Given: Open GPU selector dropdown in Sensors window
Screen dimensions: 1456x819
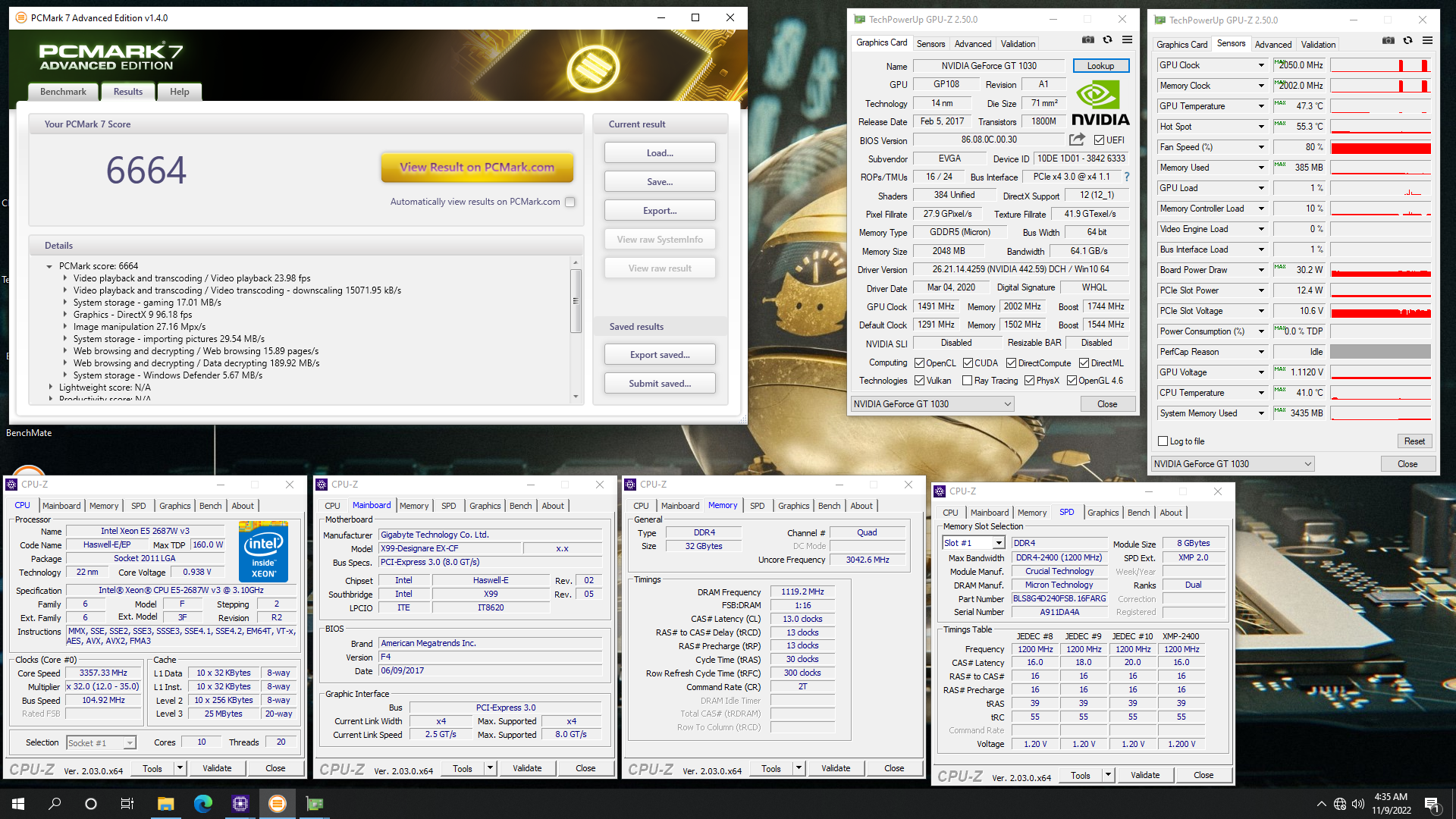Looking at the screenshot, I should pyautogui.click(x=1233, y=464).
